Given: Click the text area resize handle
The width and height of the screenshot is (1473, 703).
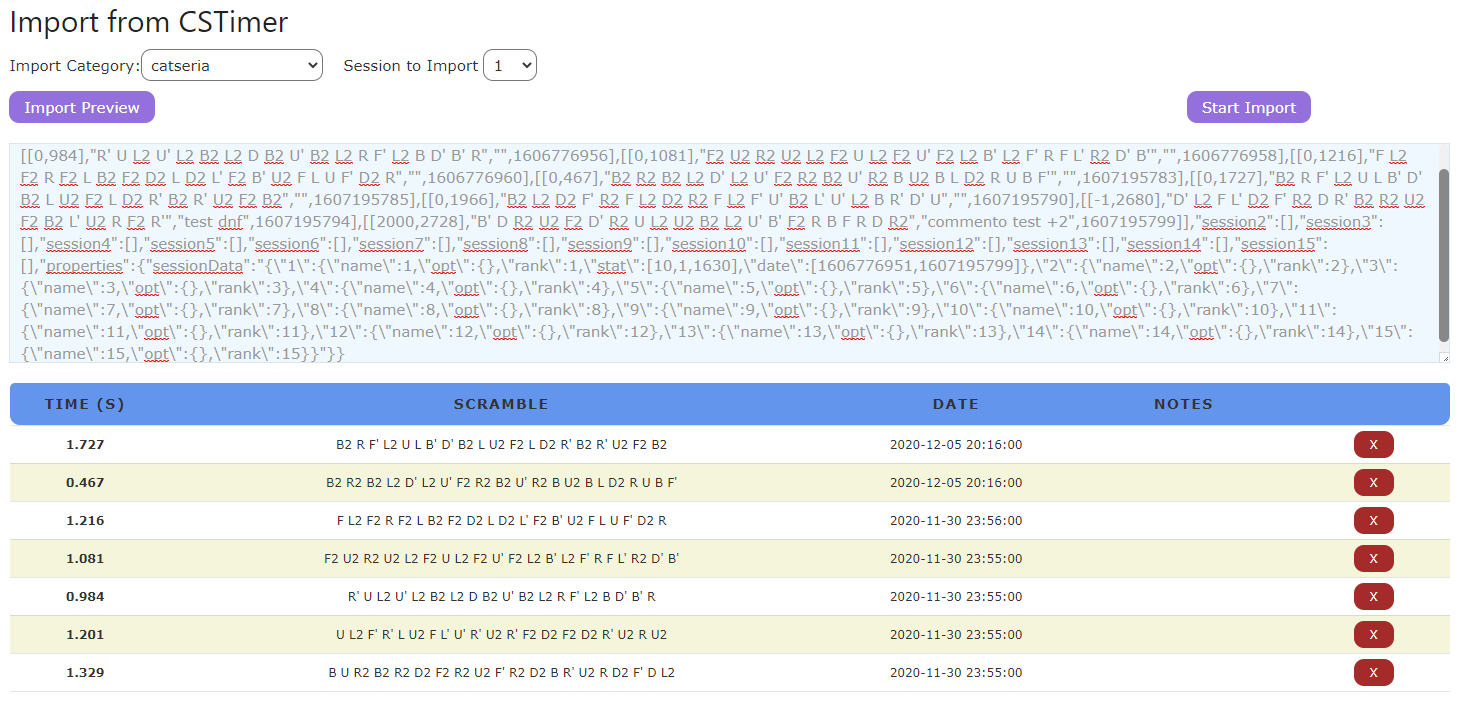Looking at the screenshot, I should coord(1443,357).
